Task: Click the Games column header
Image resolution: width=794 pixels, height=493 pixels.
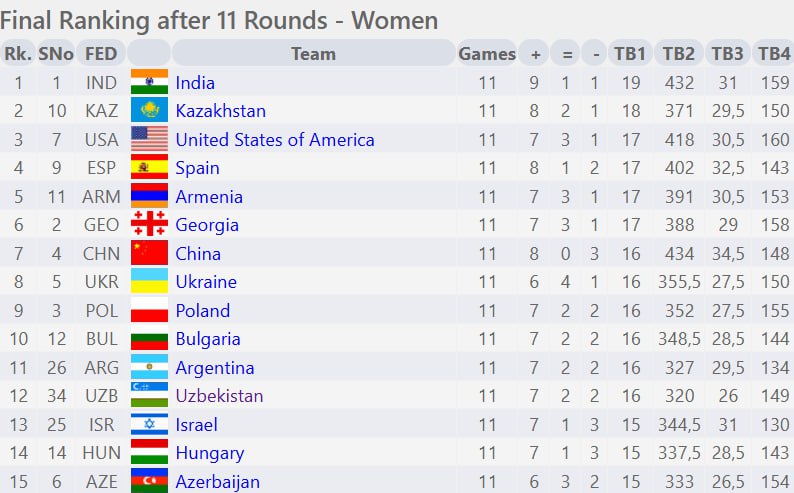Action: coord(487,53)
